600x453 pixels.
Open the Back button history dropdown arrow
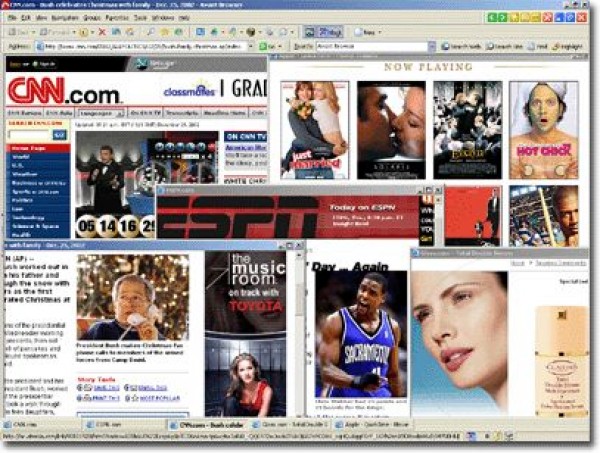coord(34,33)
